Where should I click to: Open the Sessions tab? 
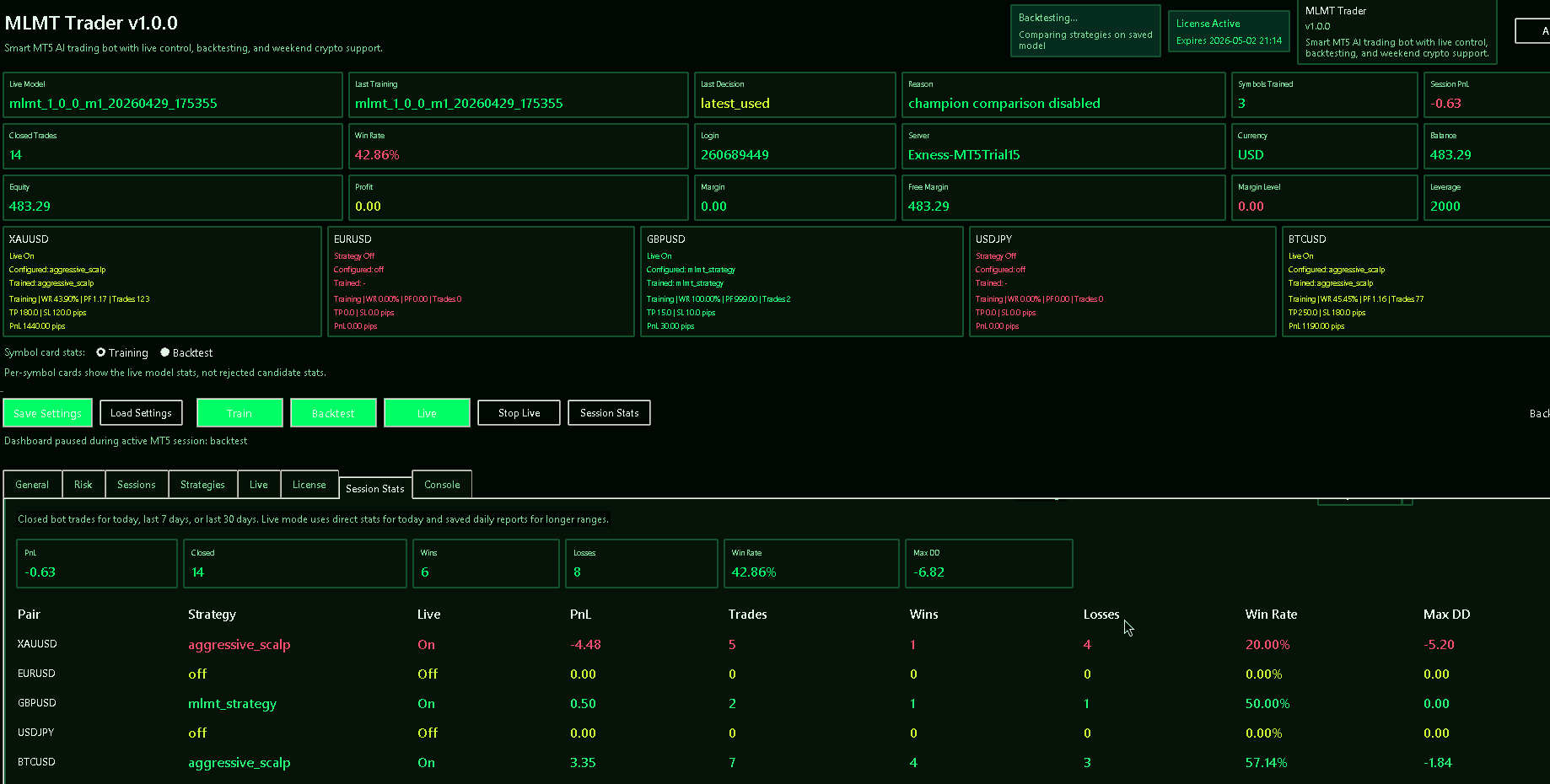coord(136,484)
